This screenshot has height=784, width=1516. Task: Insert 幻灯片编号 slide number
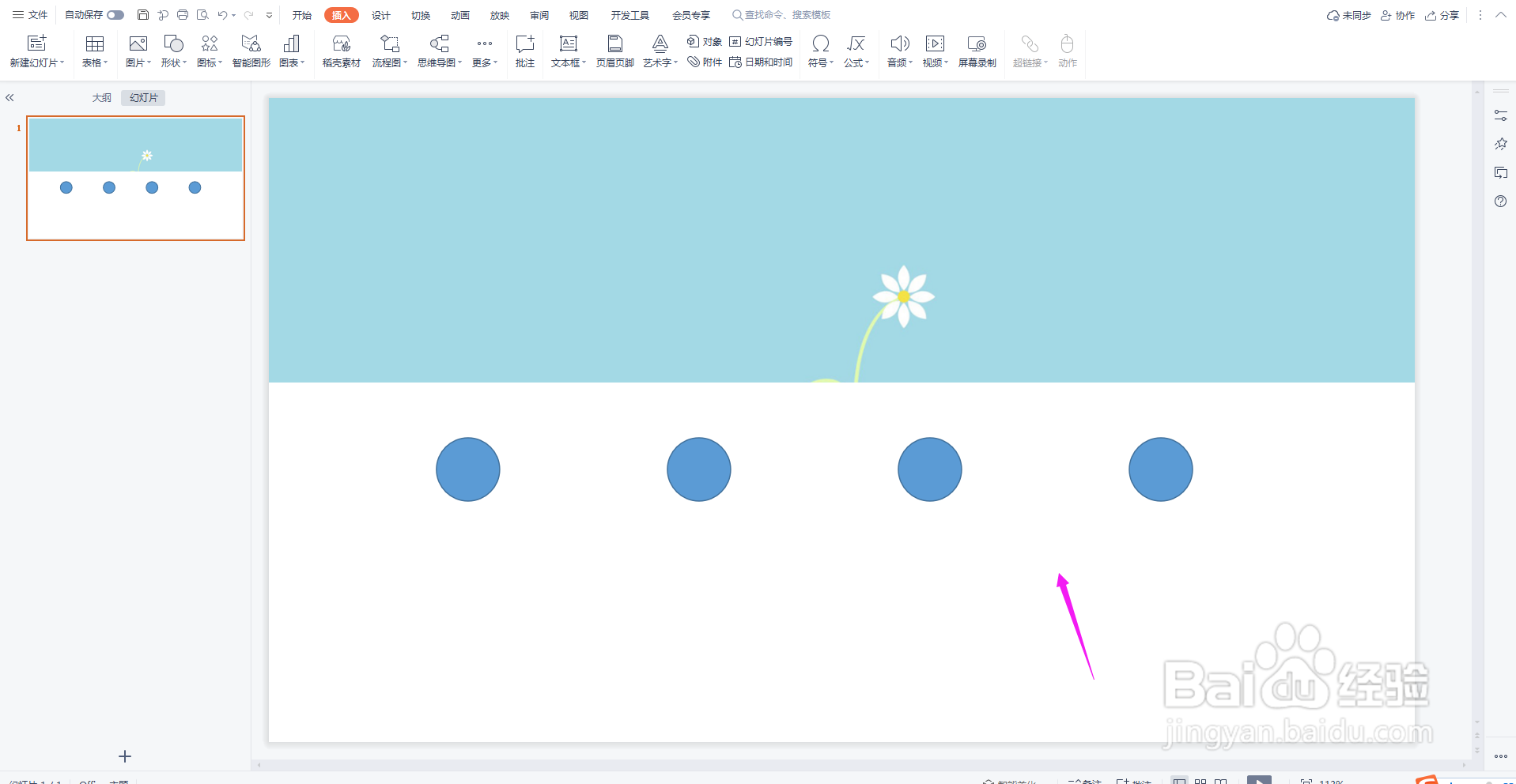[761, 42]
